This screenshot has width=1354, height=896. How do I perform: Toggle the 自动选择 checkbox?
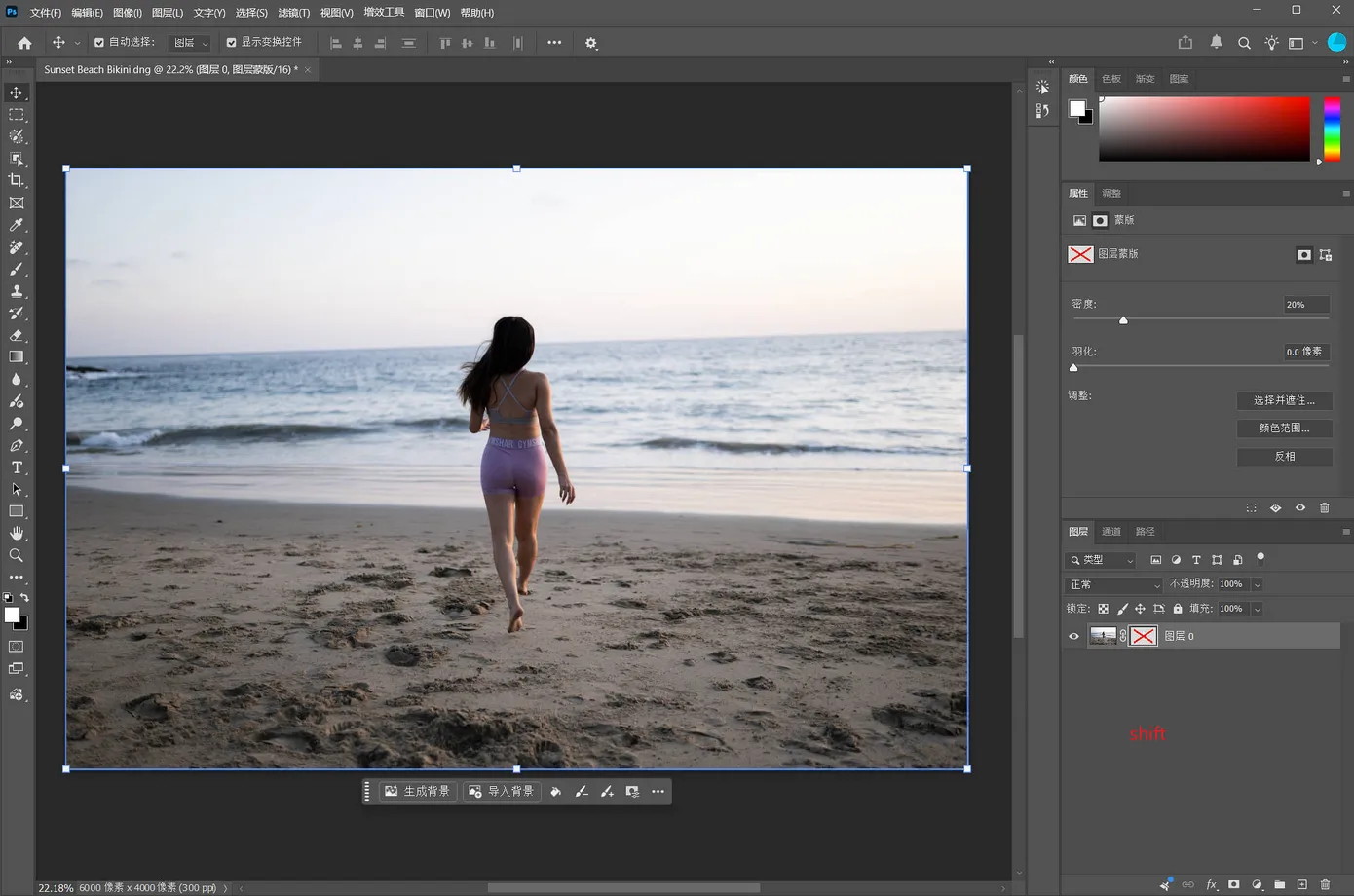click(99, 43)
